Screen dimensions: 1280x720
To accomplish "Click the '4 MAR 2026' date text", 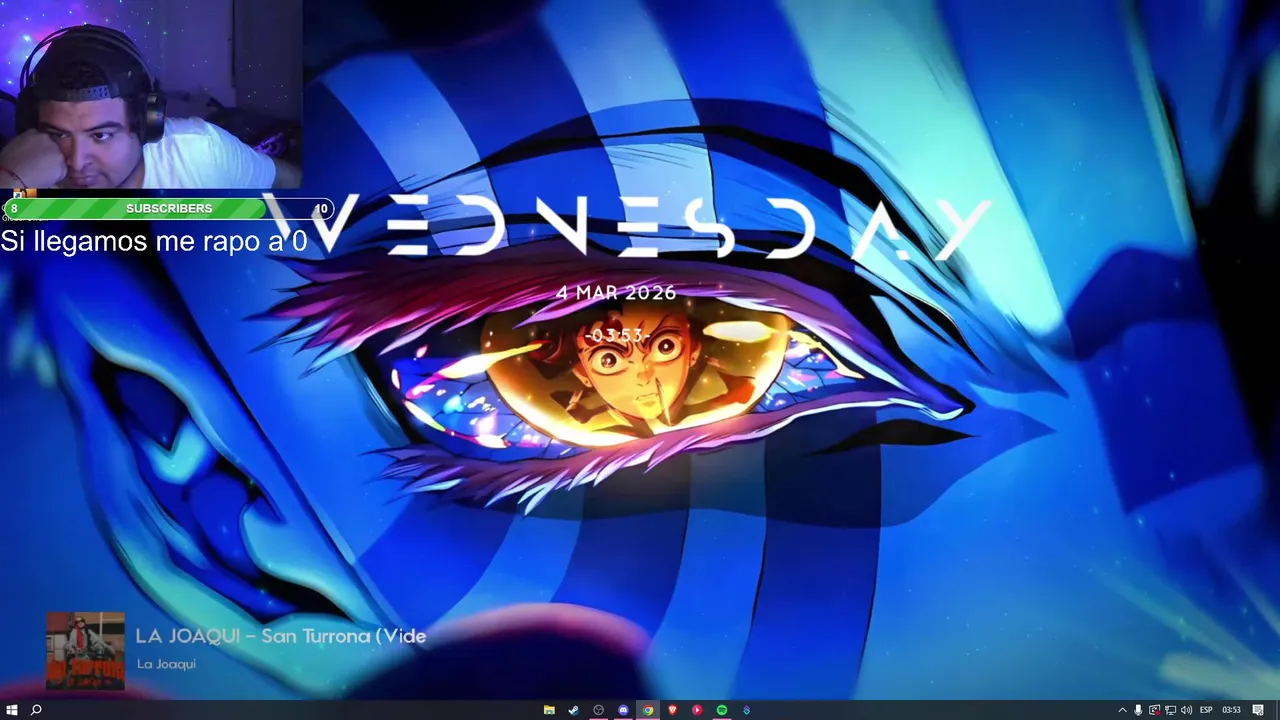I will tap(616, 293).
